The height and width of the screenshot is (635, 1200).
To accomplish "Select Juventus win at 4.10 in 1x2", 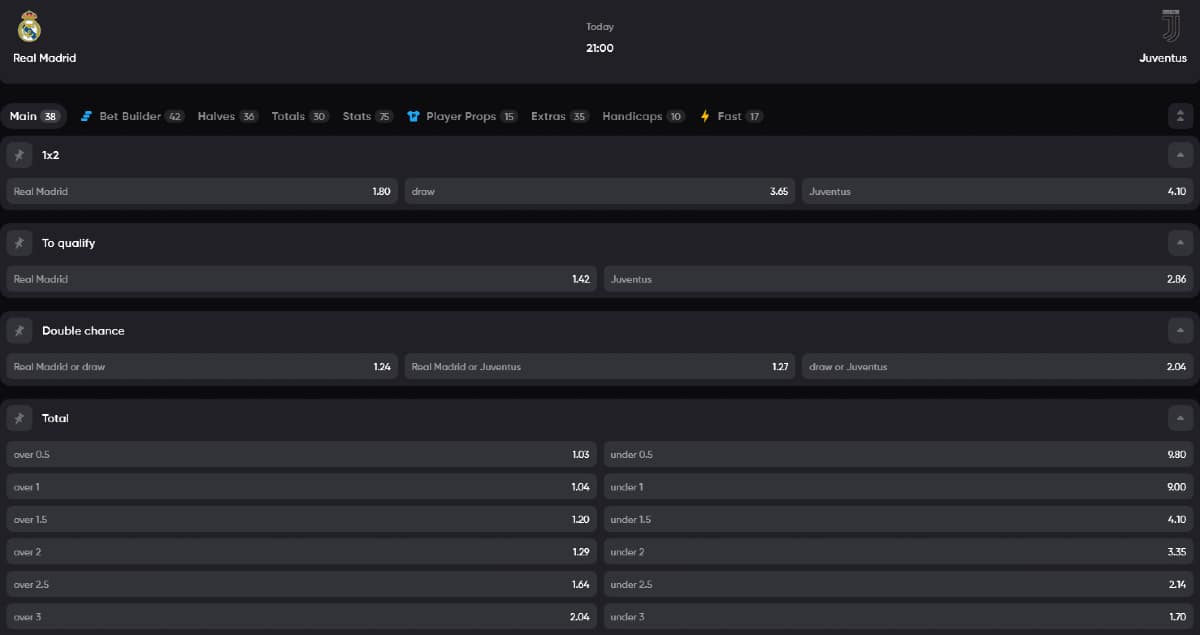I will pos(998,191).
